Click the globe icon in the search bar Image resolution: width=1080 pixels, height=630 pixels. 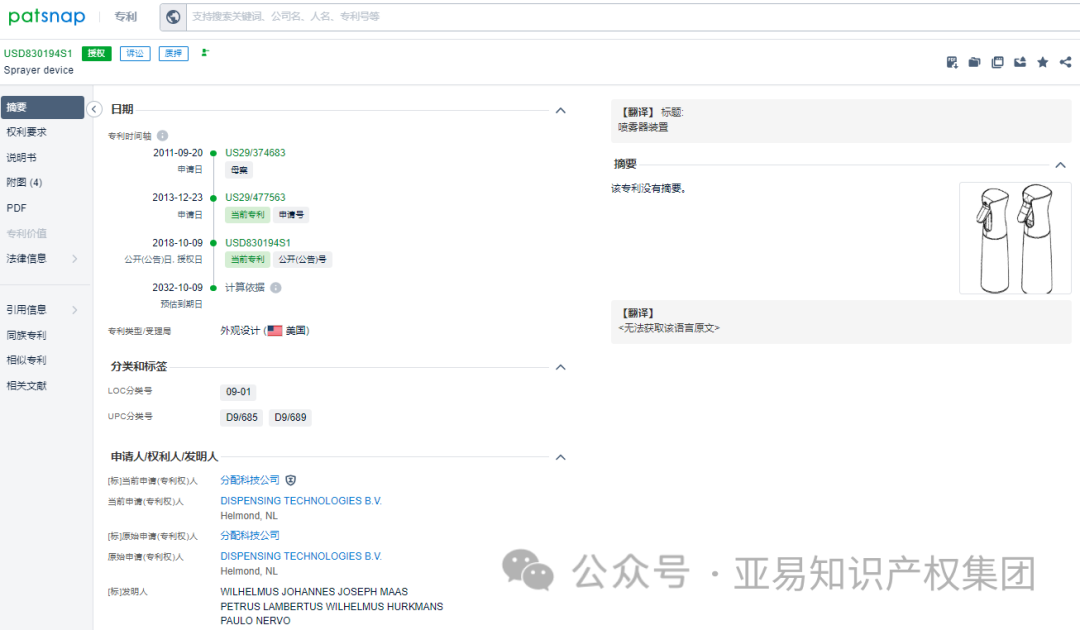pos(170,16)
